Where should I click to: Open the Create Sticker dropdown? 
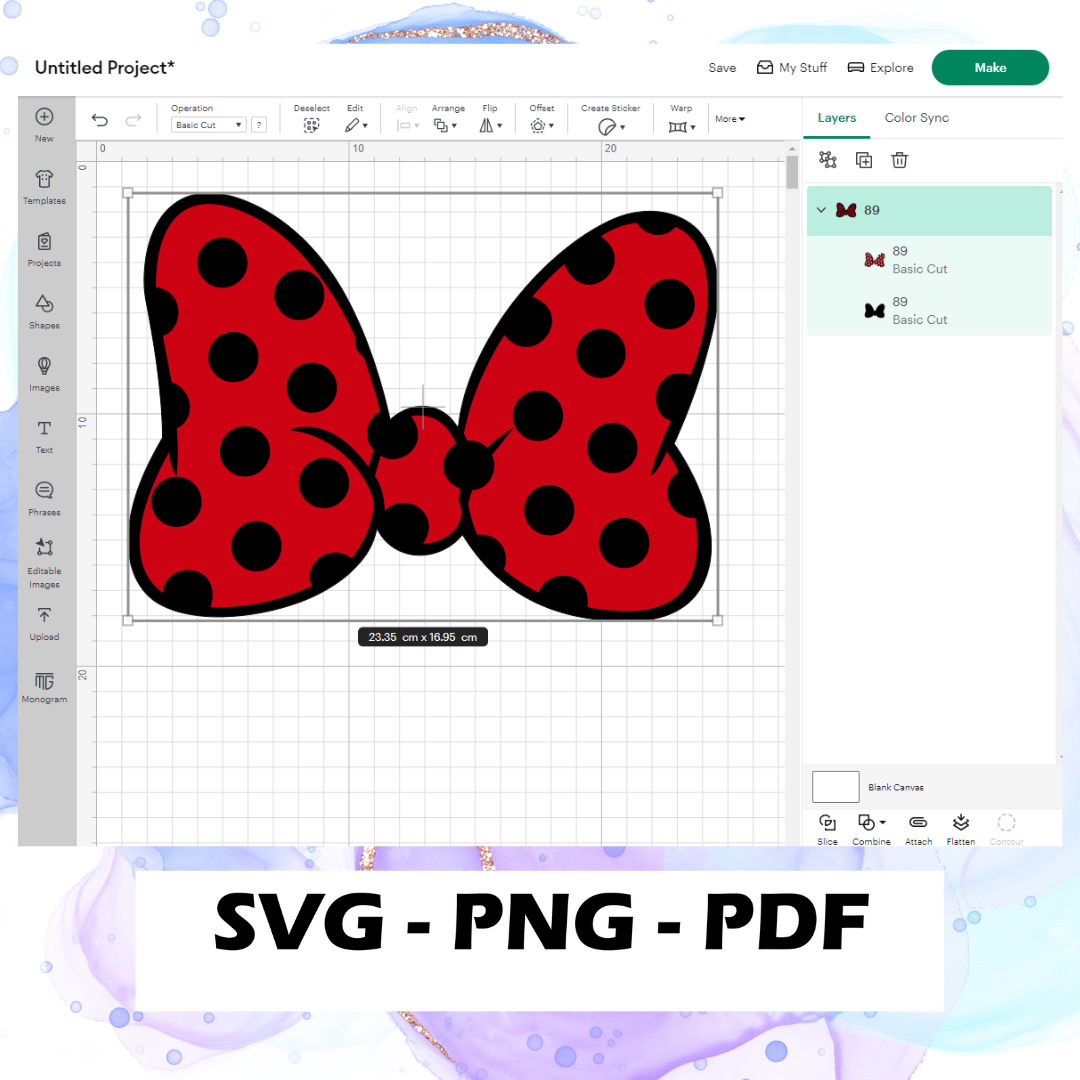(610, 118)
